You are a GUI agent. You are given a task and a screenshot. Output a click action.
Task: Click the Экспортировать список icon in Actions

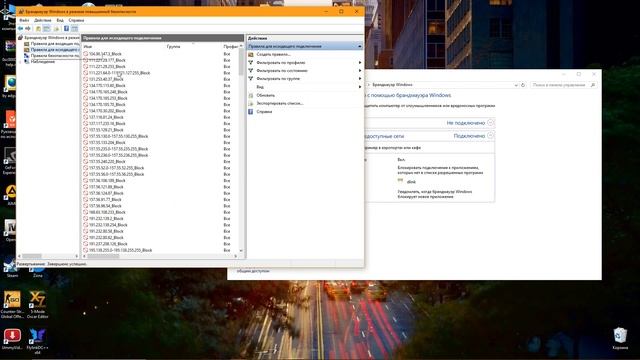(x=251, y=103)
